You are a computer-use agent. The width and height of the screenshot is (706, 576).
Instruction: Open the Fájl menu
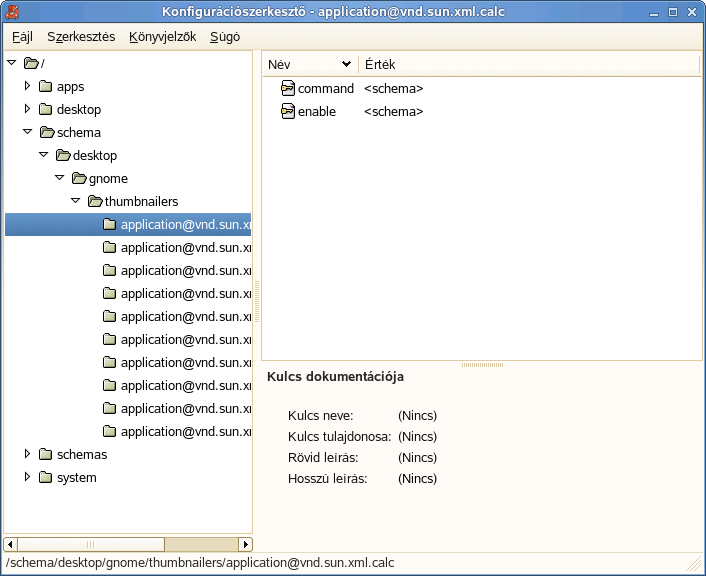(23, 36)
